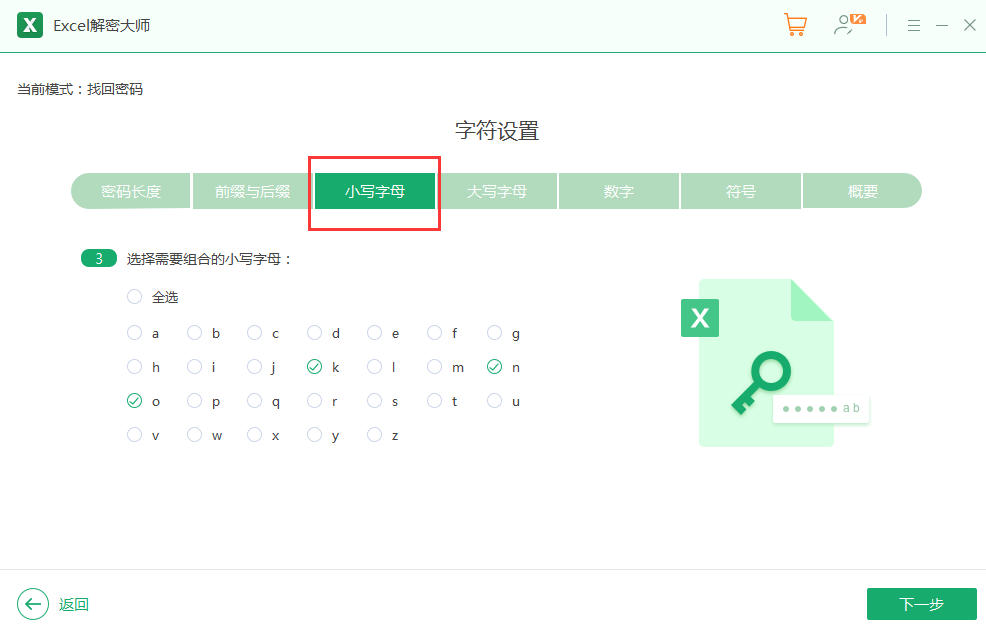This screenshot has width=986, height=631.
Task: Check letter v
Action: click(x=135, y=435)
